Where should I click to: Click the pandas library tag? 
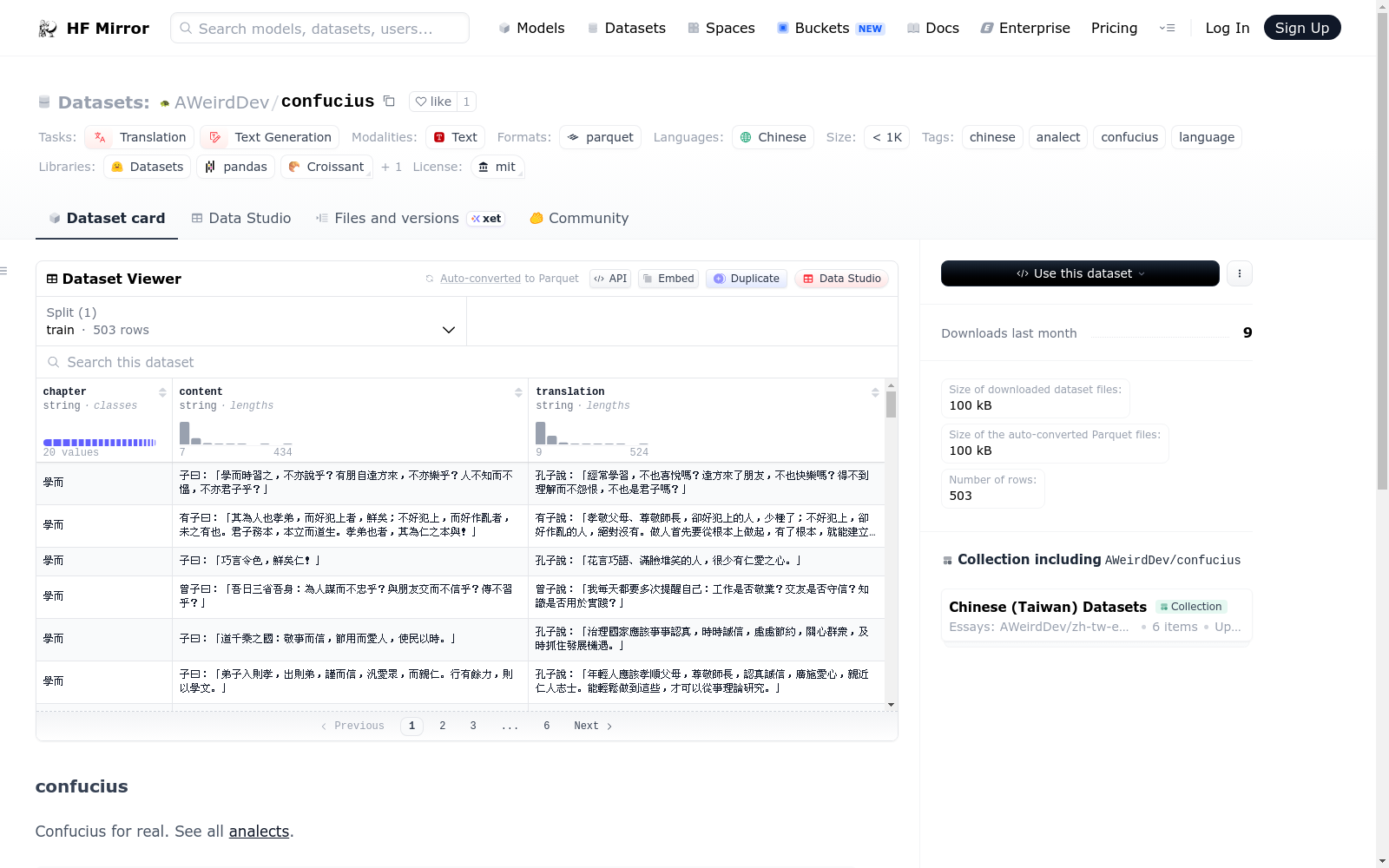[236, 167]
